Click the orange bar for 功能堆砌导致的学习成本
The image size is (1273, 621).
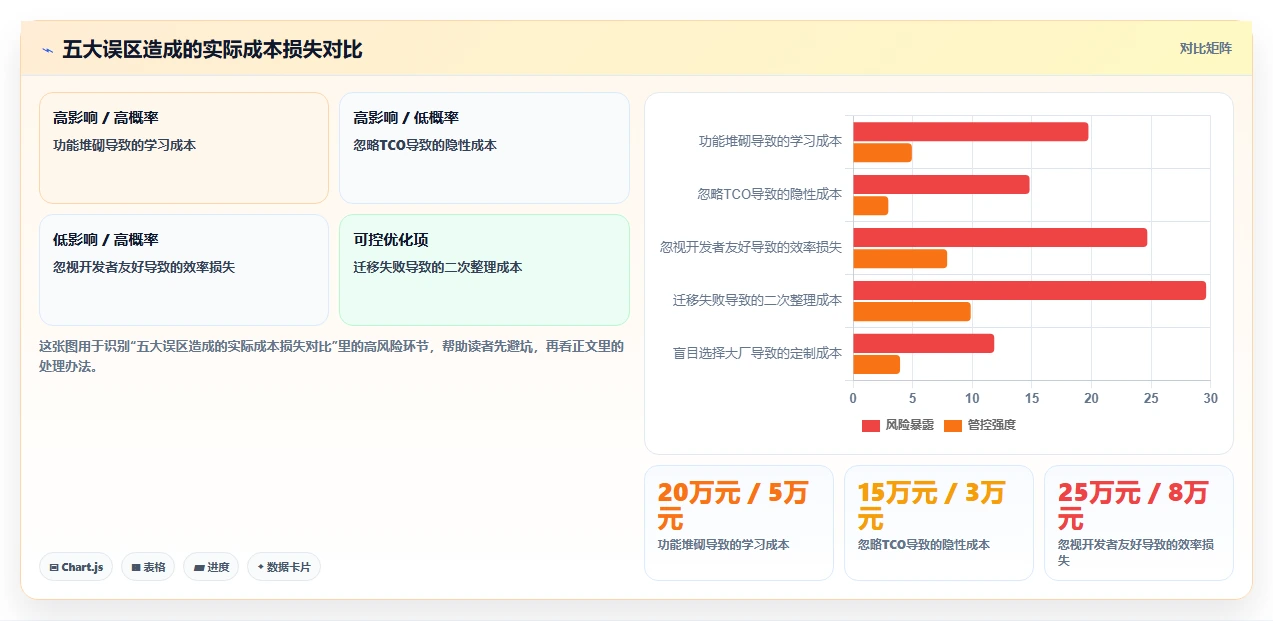pyautogui.click(x=882, y=153)
